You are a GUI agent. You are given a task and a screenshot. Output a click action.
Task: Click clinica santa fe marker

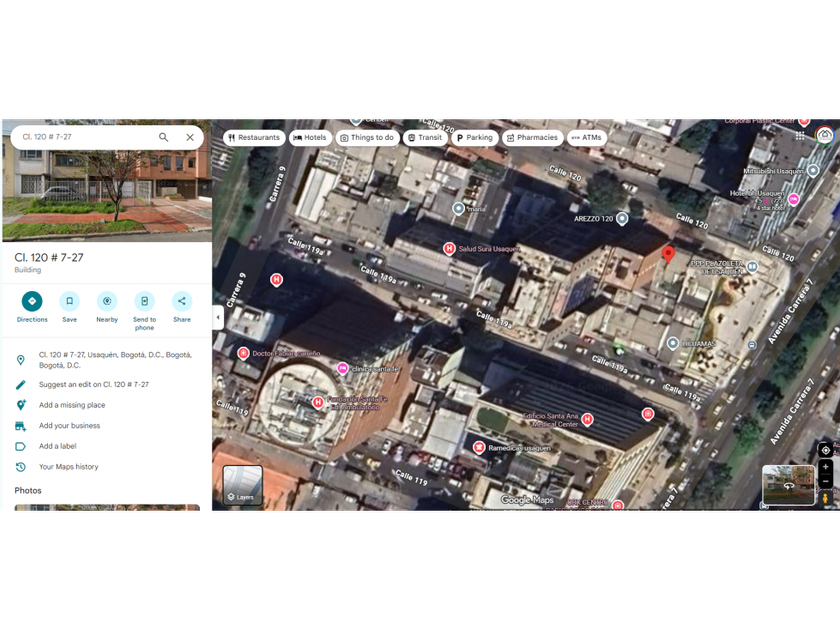pos(342,369)
